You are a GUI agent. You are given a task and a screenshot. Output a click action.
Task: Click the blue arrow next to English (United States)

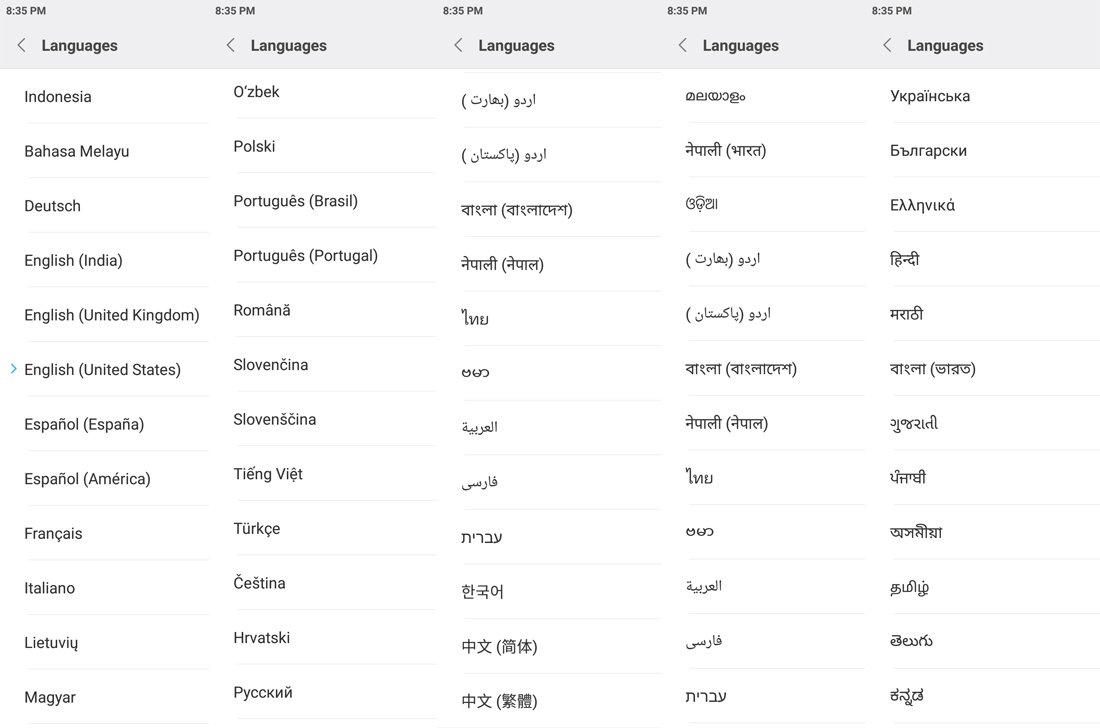click(11, 369)
